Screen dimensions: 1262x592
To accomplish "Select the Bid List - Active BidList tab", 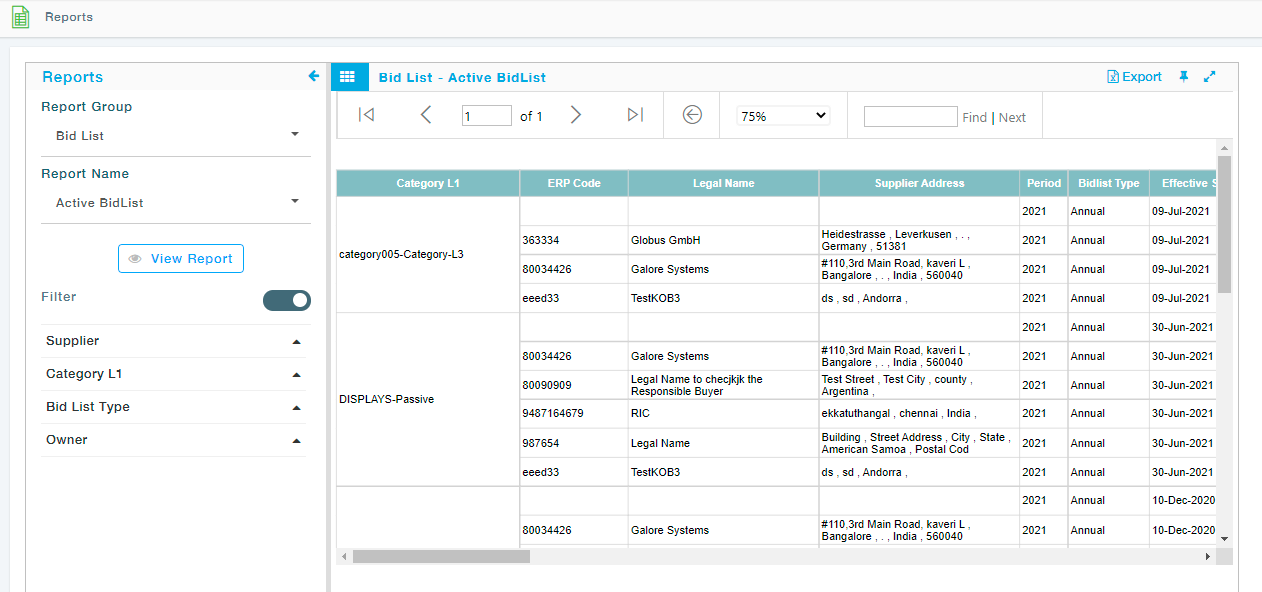I will 461,76.
